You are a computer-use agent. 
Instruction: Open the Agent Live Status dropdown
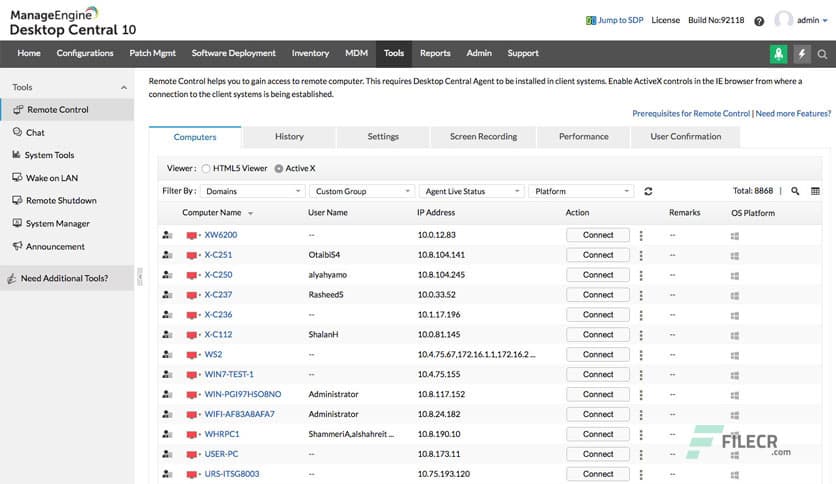pyautogui.click(x=471, y=191)
